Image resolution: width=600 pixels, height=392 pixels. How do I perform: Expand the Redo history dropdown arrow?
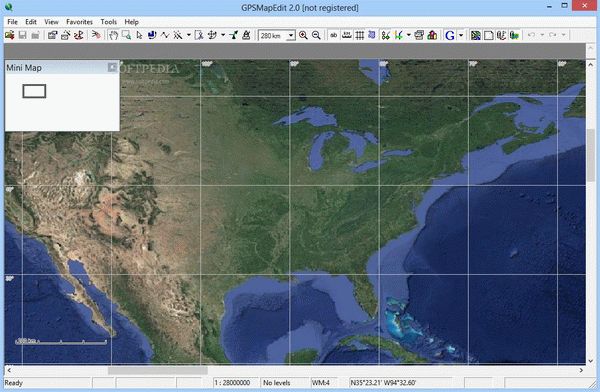pyautogui.click(x=563, y=35)
